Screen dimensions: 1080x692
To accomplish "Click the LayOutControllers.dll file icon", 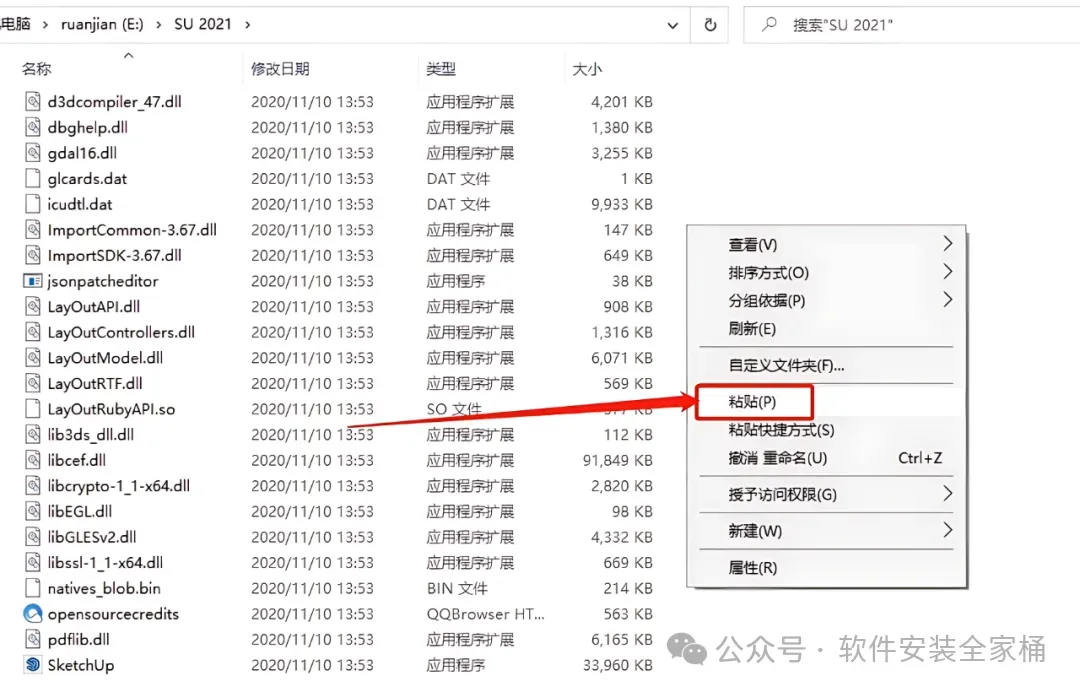I will 32,332.
